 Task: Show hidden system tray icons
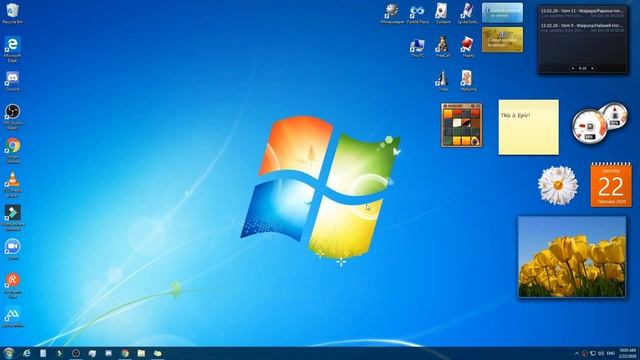(x=577, y=353)
